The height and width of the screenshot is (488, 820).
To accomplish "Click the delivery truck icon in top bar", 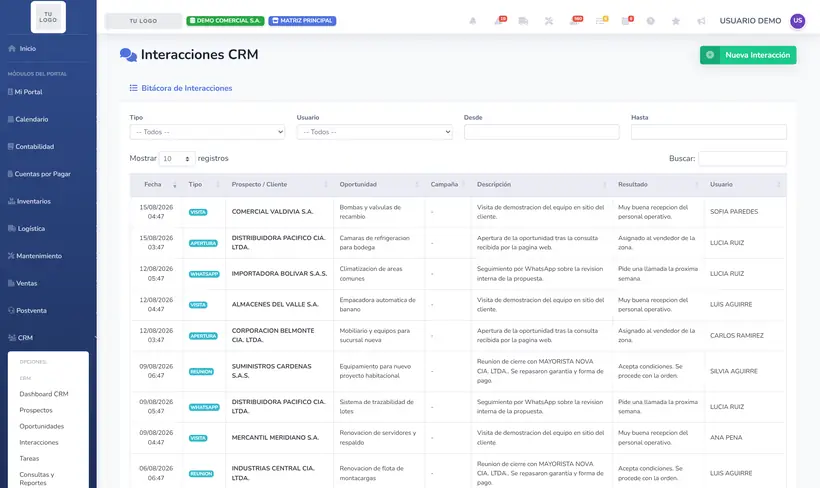I will point(523,21).
